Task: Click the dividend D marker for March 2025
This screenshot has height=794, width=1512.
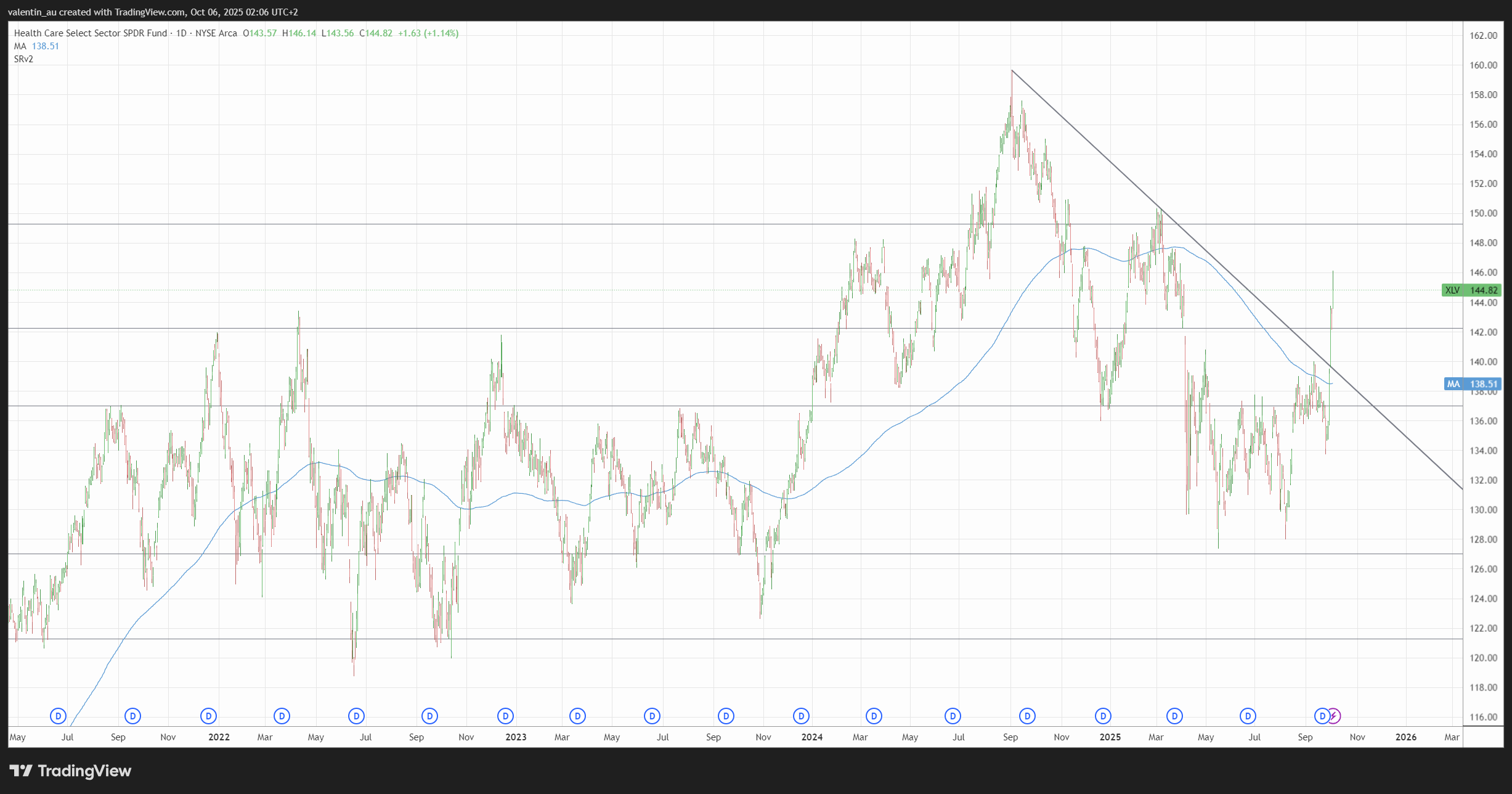Action: [x=1175, y=716]
